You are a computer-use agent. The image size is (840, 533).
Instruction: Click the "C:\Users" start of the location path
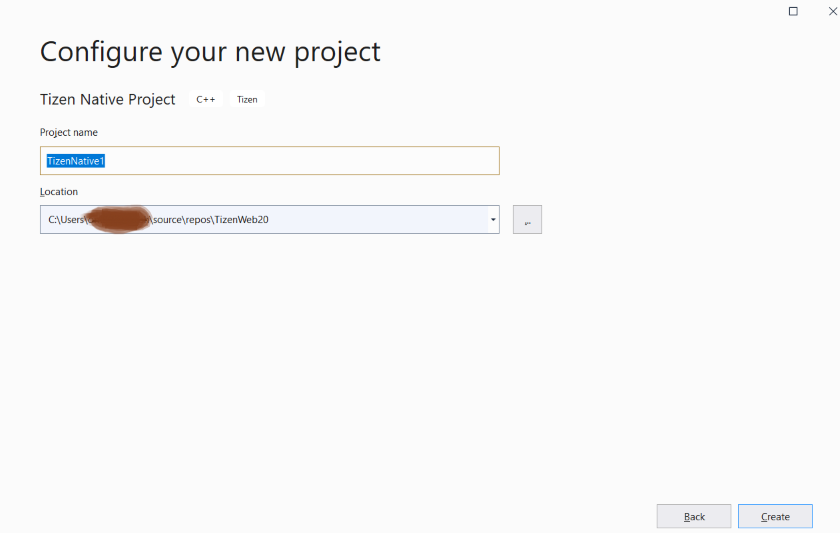click(66, 220)
